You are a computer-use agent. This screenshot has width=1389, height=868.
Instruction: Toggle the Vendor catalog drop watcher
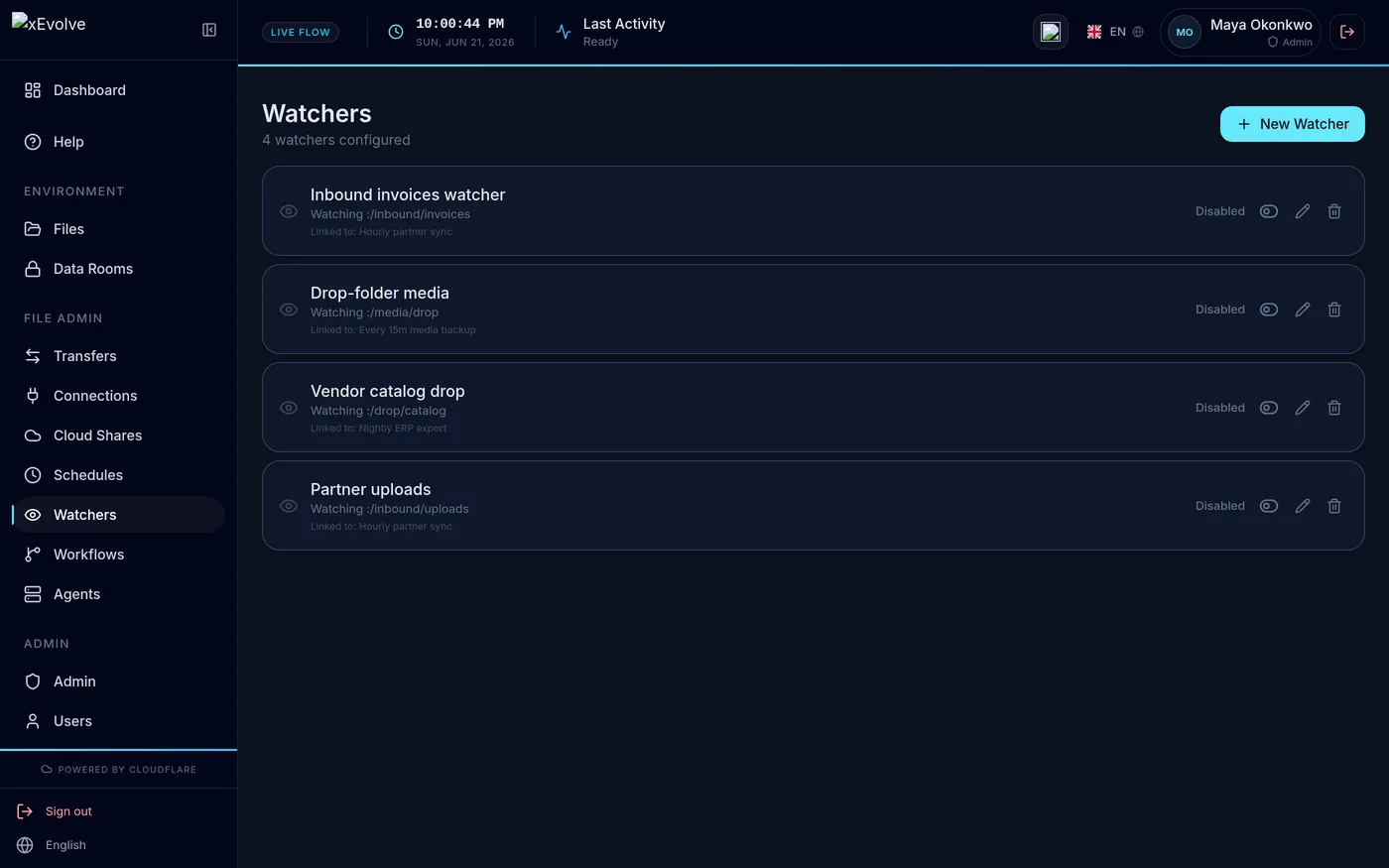pyautogui.click(x=1269, y=408)
